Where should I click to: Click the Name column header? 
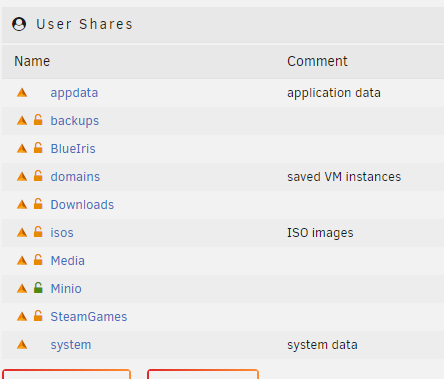[x=32, y=61]
